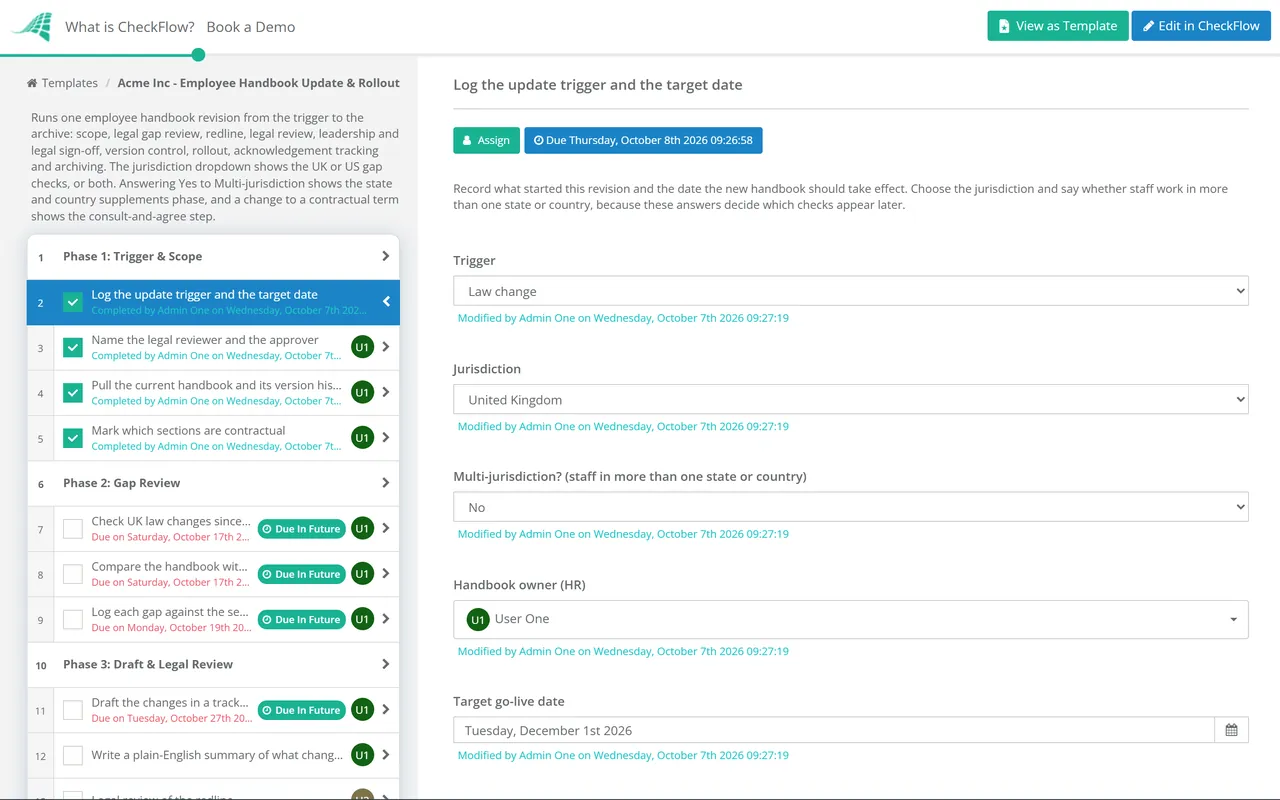Click the U1 avatar on Log each gap row
The height and width of the screenshot is (800, 1280).
click(x=362, y=619)
